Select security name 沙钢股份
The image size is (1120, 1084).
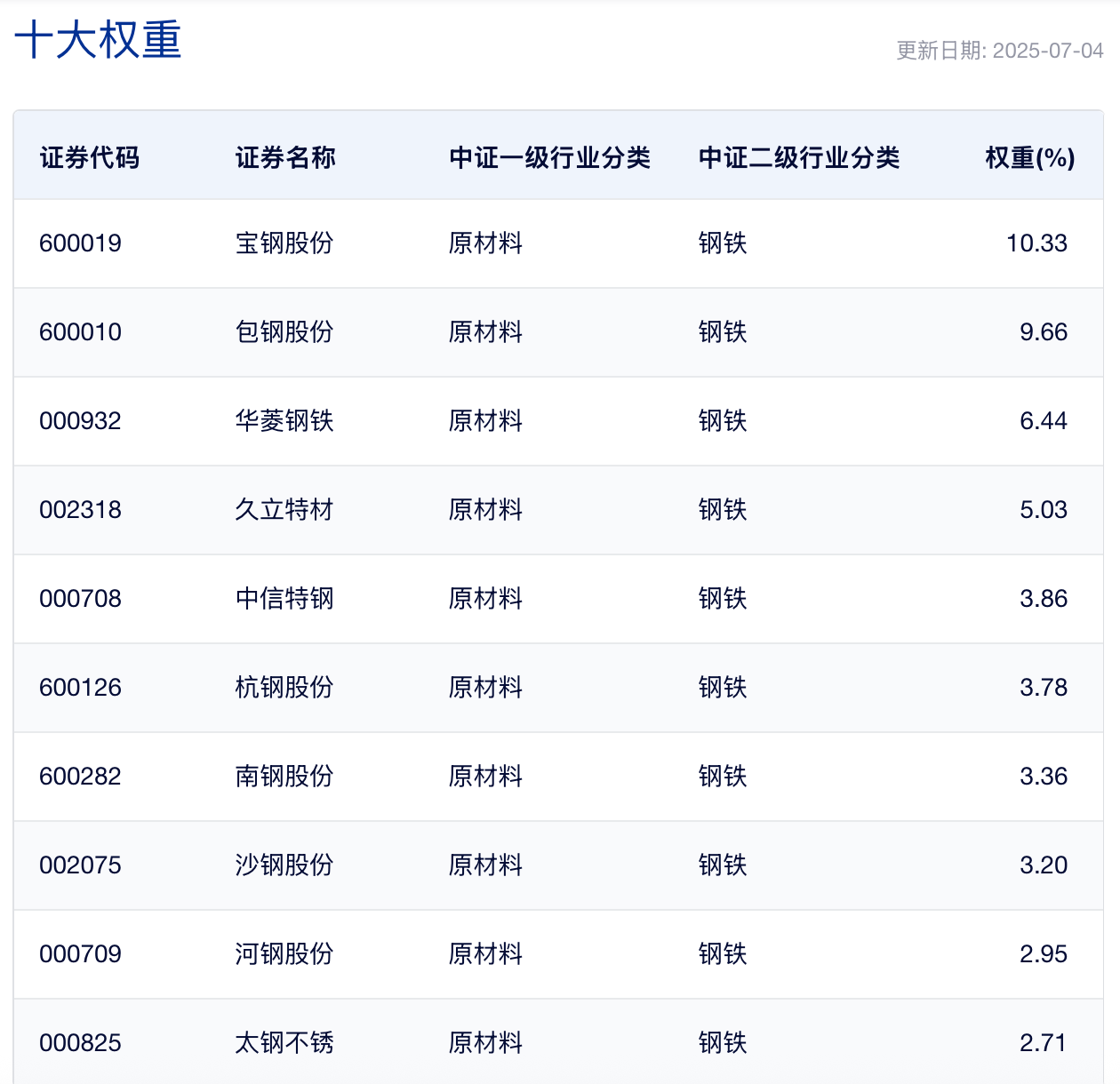(x=284, y=865)
